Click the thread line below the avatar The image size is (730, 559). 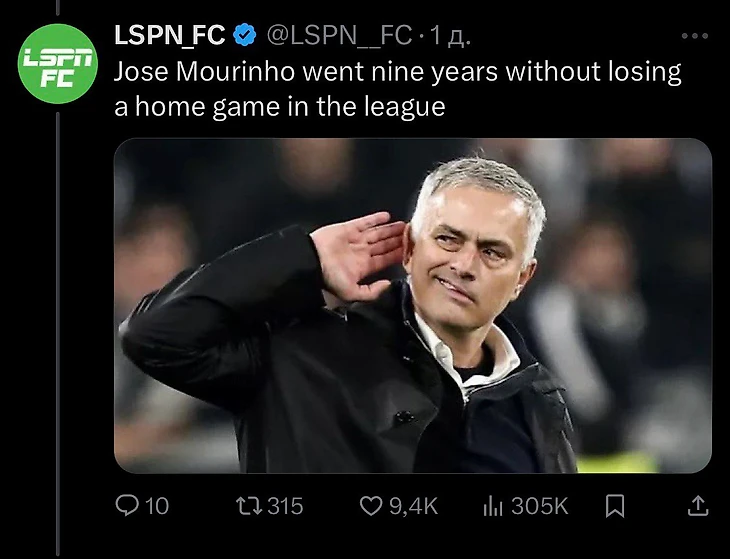pyautogui.click(x=58, y=300)
